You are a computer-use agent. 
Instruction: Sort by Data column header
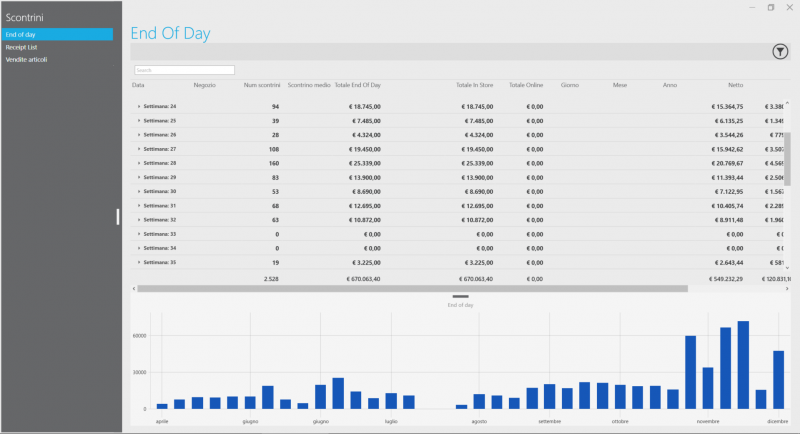[138, 85]
